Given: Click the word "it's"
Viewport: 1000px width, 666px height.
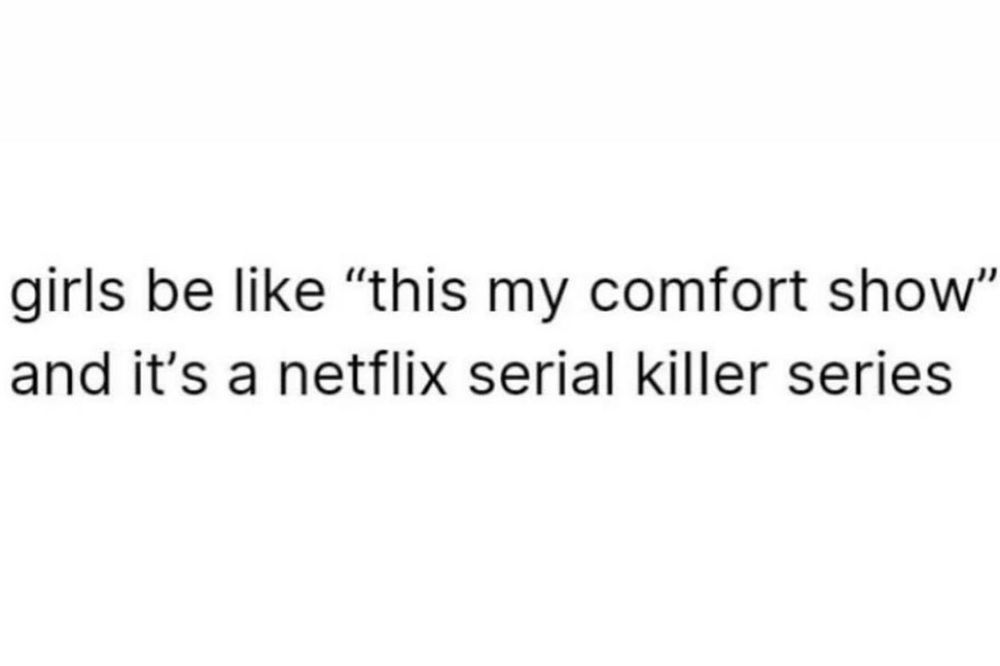Looking at the screenshot, I should [x=168, y=374].
